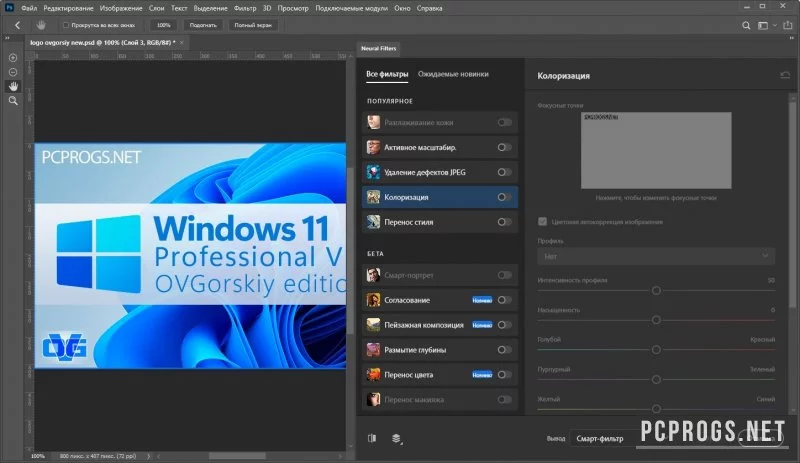Click the Разглаживание кожи filter thumbnail
This screenshot has width=800, height=463.
pyautogui.click(x=373, y=122)
